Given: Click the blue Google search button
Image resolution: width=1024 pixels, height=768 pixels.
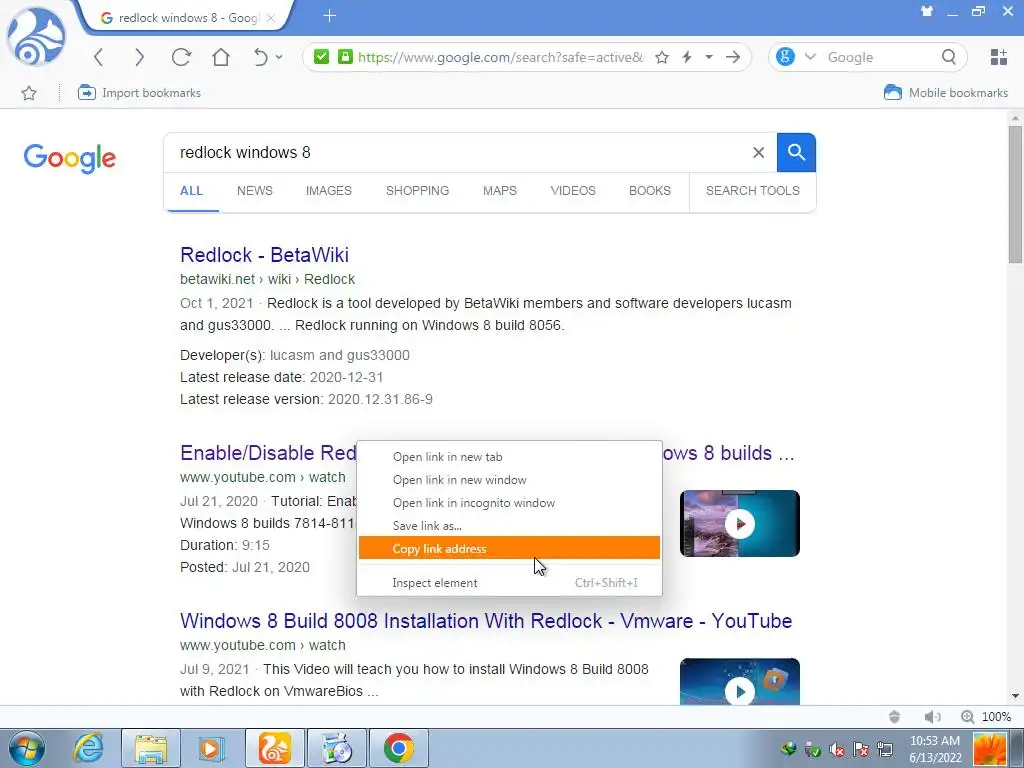Looking at the screenshot, I should pyautogui.click(x=796, y=152).
